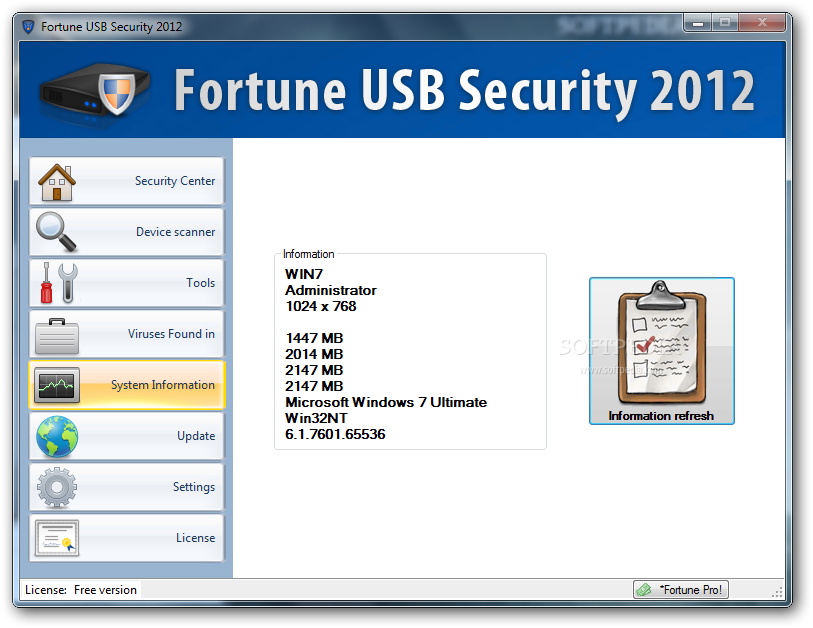Viewport: 813px width, 628px height.
Task: Click the Settings gear icon
Action: pyautogui.click(x=57, y=487)
